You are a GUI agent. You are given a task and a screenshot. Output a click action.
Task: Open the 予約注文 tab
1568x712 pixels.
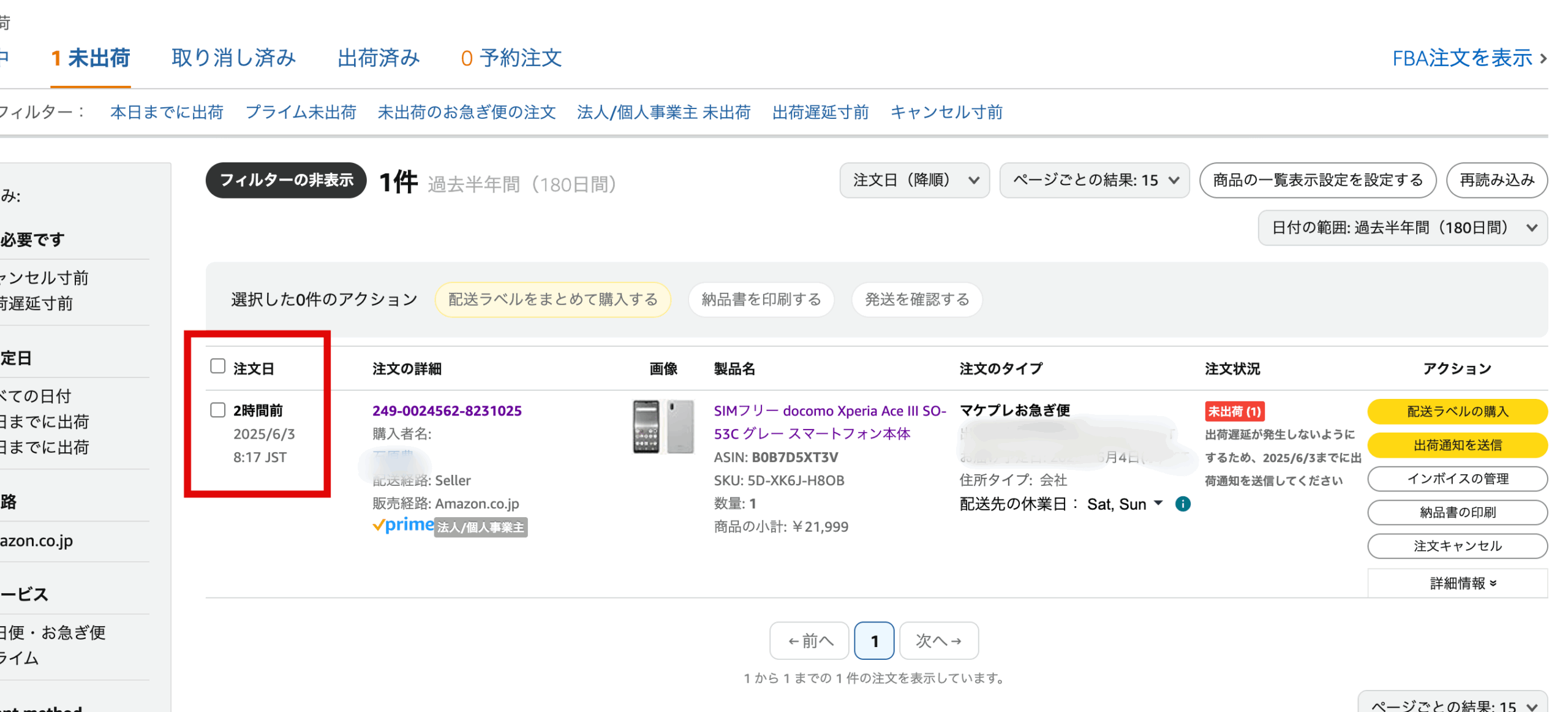coord(511,58)
